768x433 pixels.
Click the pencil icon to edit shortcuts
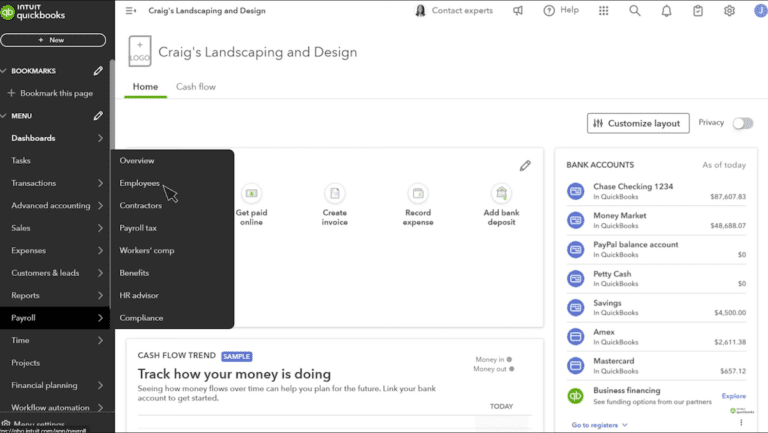(x=525, y=166)
